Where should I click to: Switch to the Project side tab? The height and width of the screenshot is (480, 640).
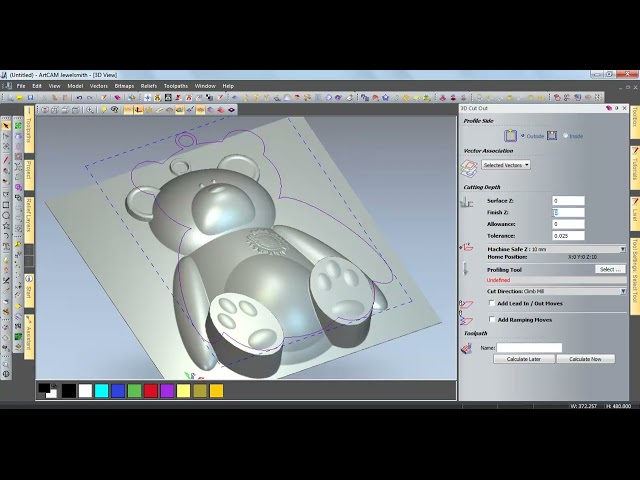tap(29, 173)
